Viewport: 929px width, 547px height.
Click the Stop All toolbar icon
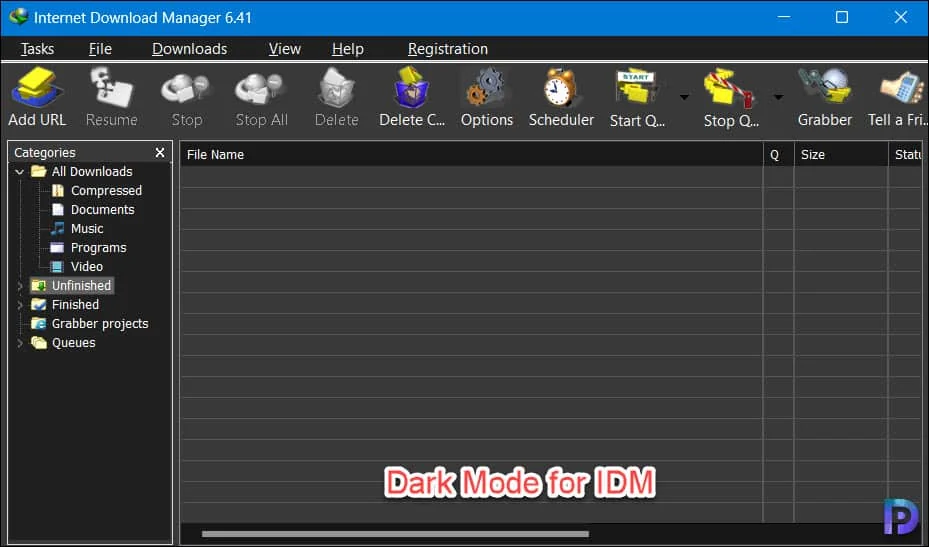[261, 89]
